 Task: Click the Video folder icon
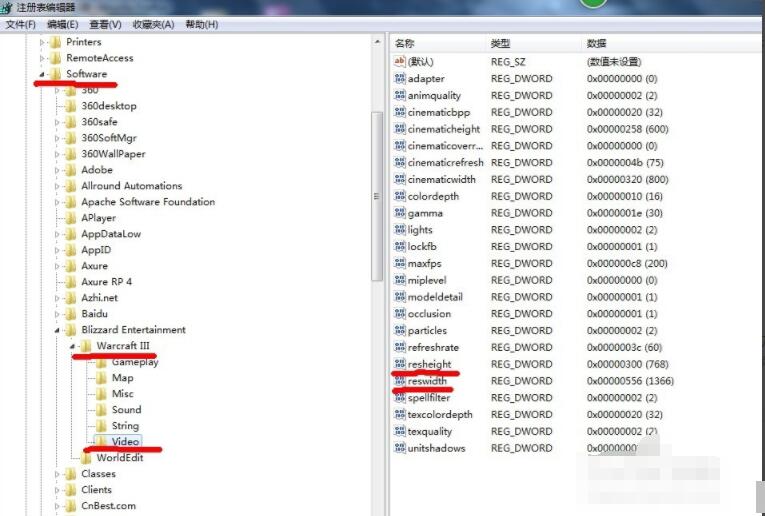[101, 441]
